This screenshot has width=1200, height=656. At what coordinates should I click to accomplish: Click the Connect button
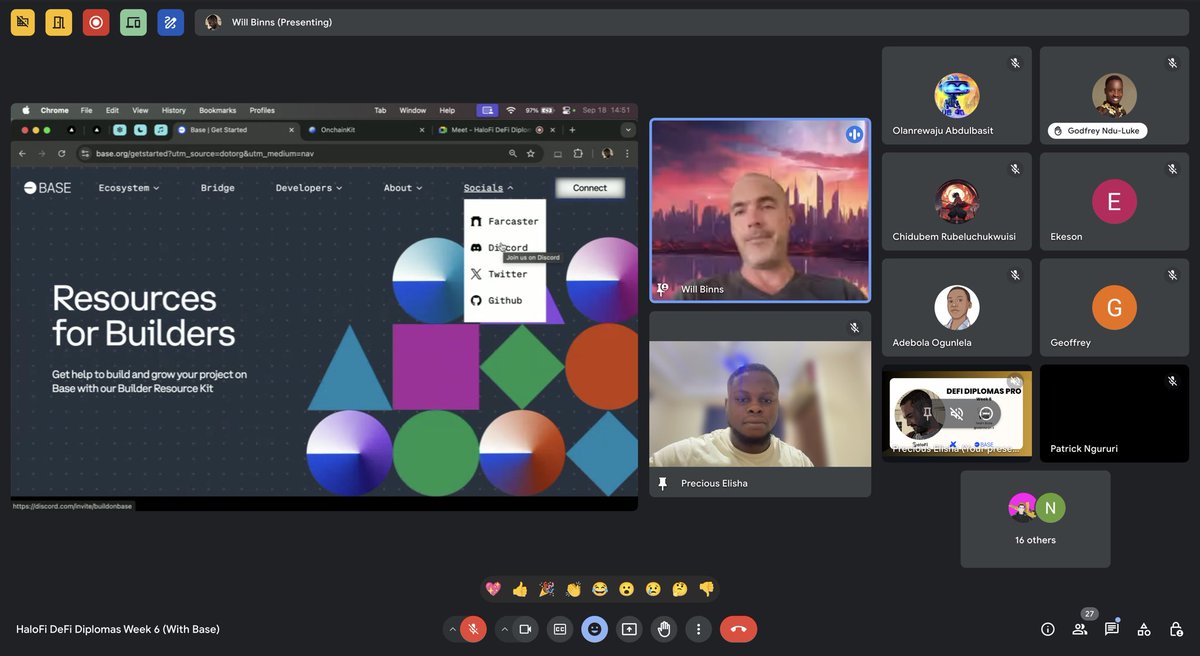pos(590,188)
